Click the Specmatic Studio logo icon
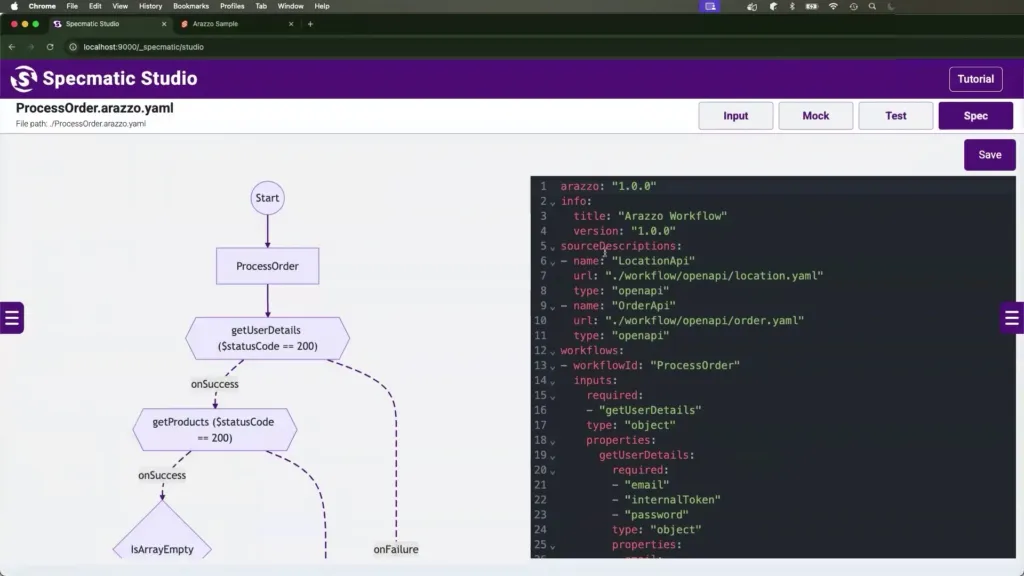 click(x=23, y=79)
